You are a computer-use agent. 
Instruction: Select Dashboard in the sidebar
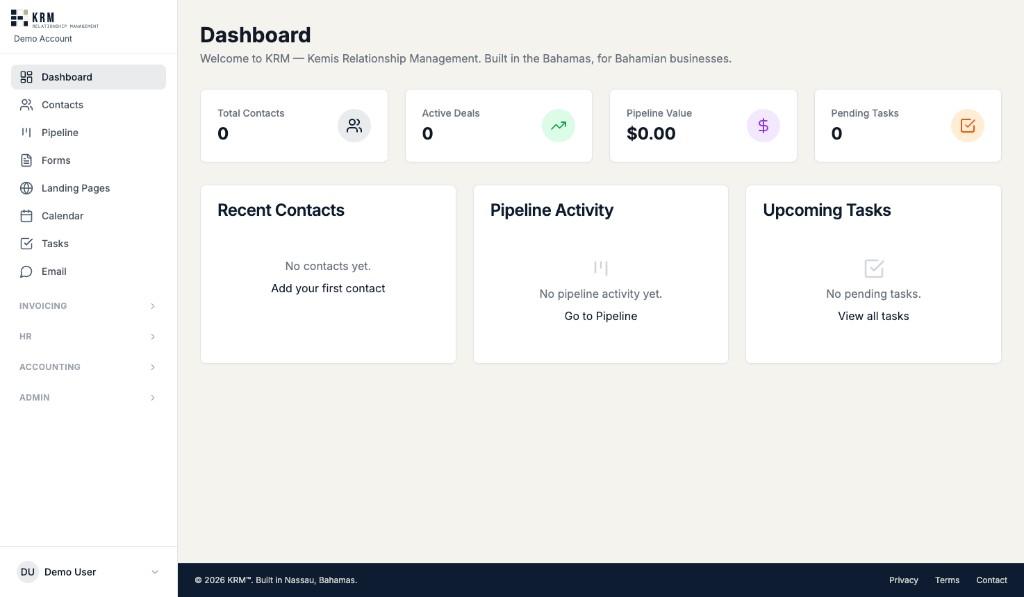coord(66,77)
